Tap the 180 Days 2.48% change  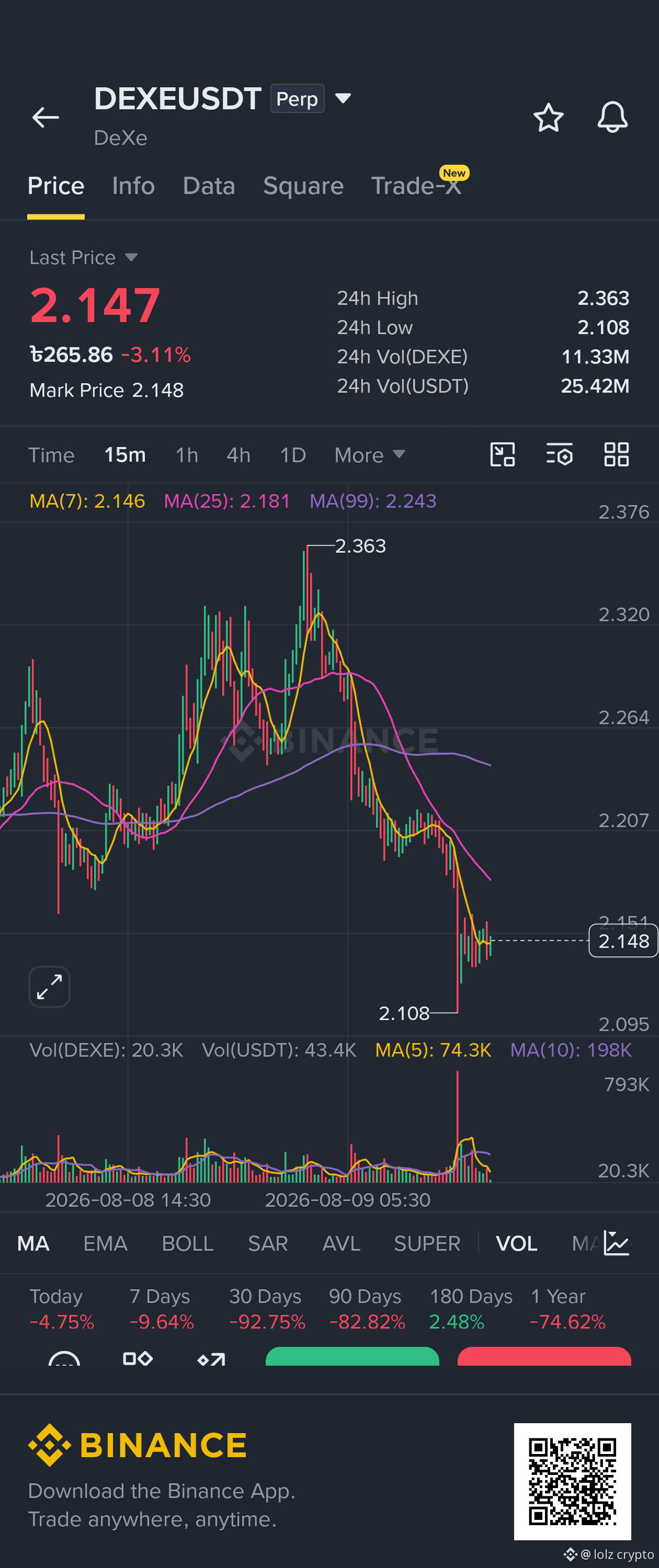pos(471,1309)
